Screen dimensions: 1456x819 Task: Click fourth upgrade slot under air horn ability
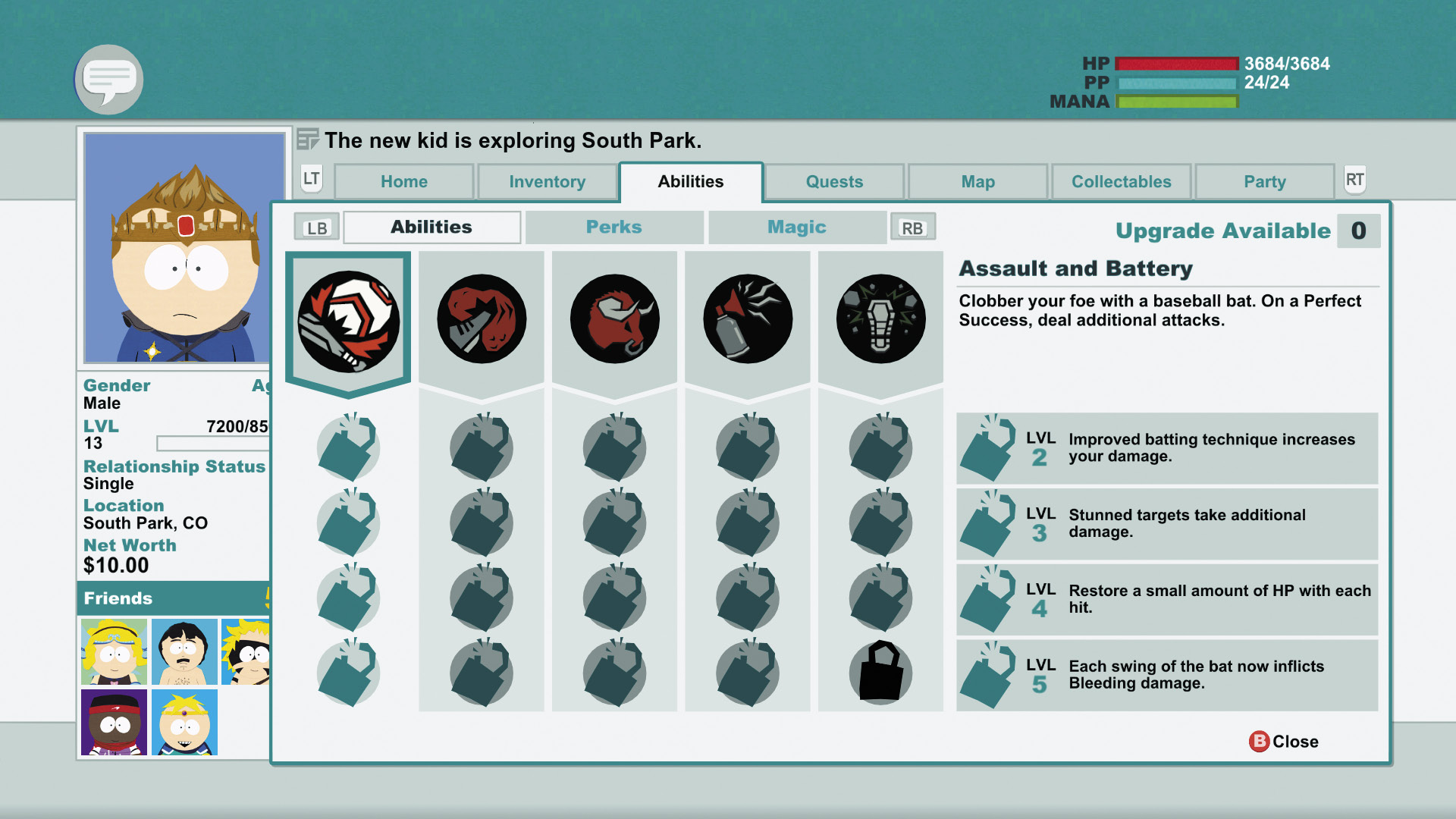pos(748,673)
